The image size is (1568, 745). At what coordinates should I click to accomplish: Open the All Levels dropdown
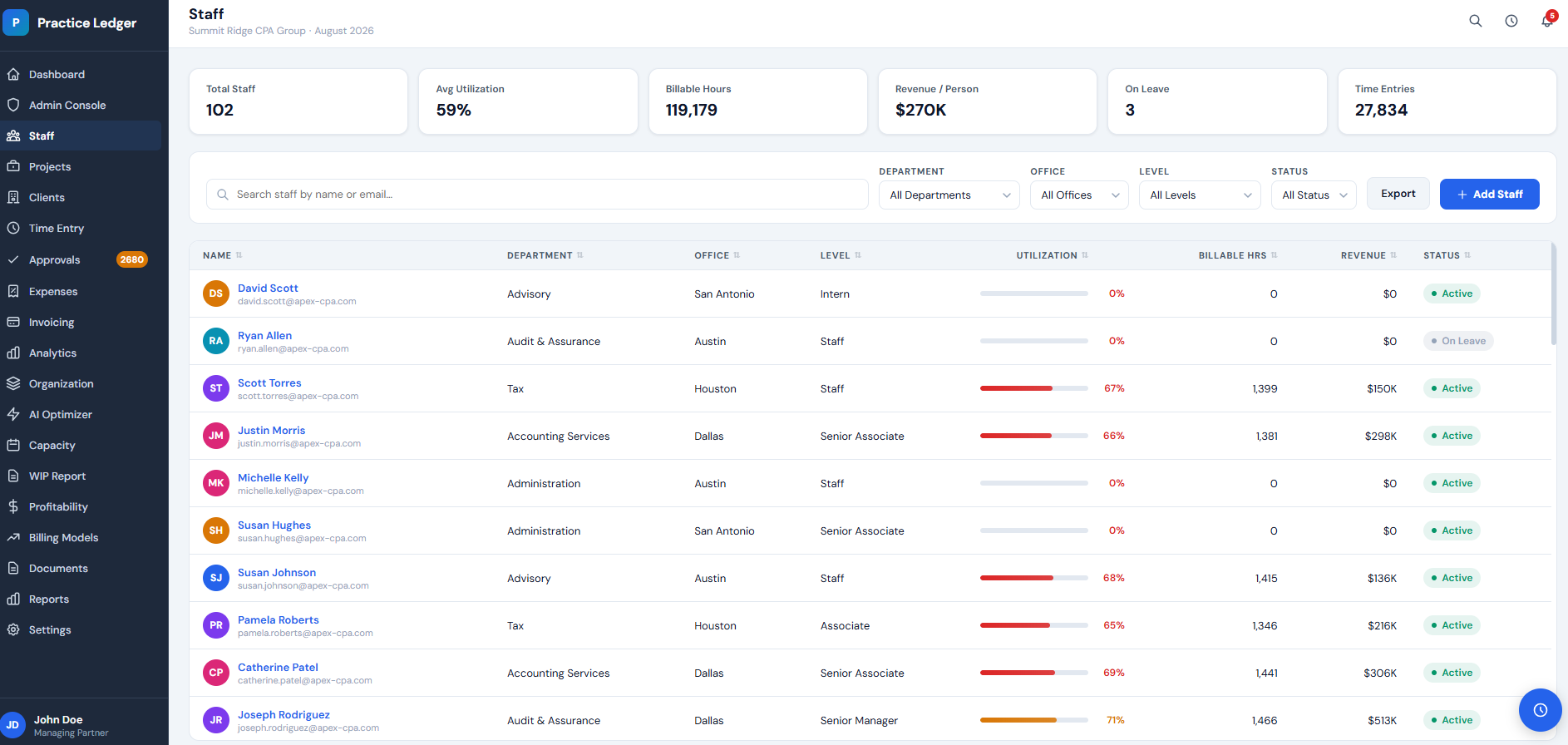1200,195
